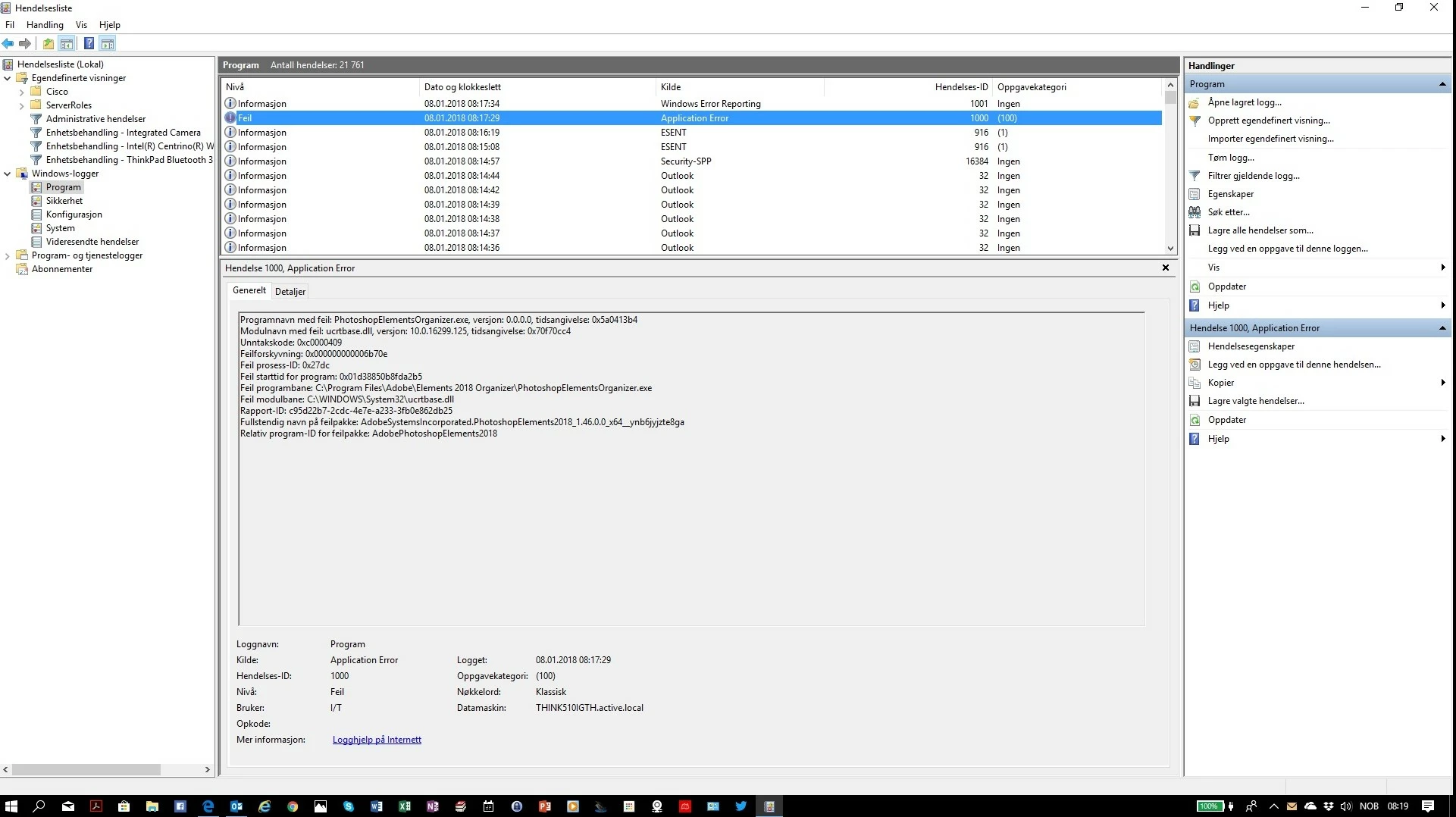
Task: Open the Vis menu
Action: click(x=81, y=25)
